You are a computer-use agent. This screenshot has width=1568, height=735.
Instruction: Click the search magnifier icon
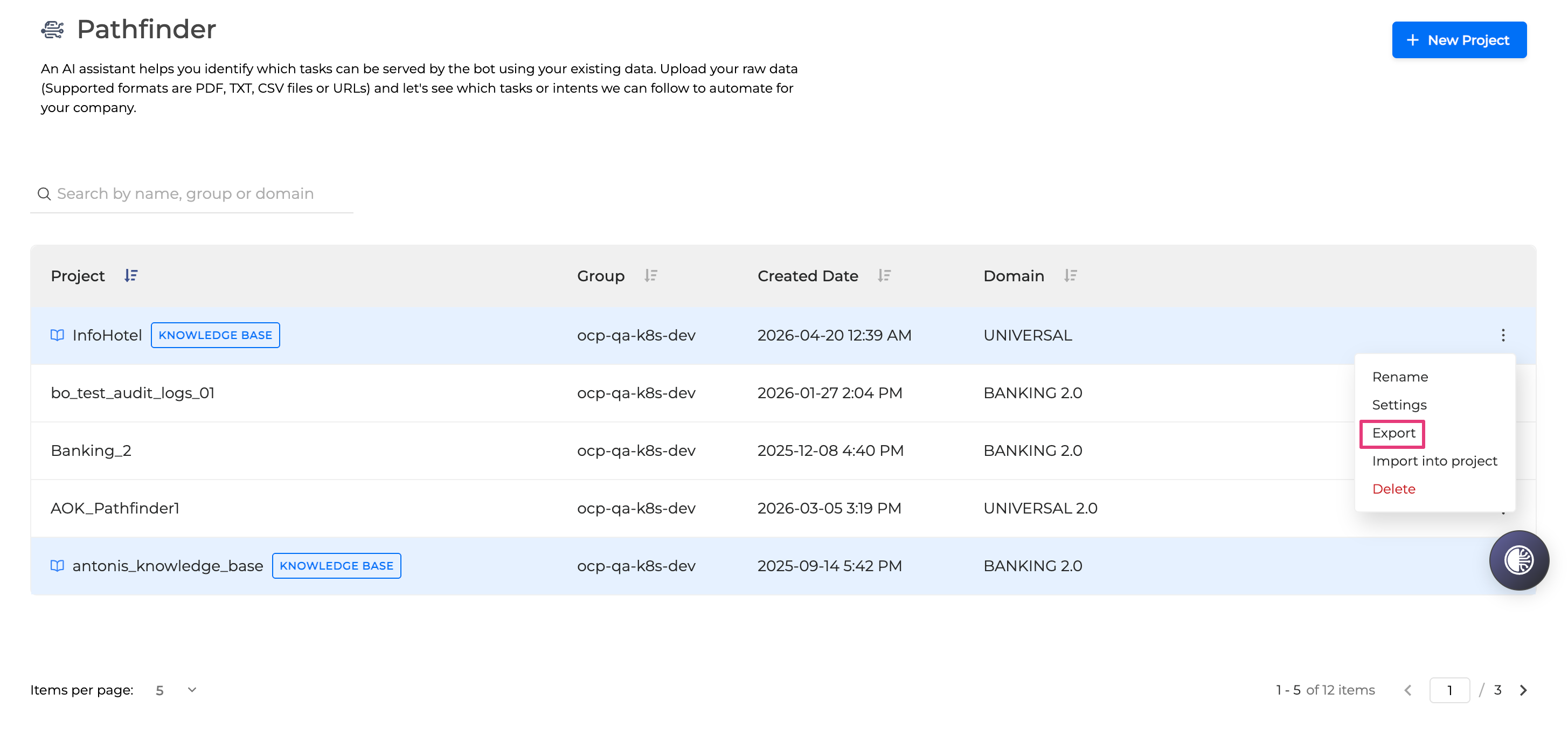[x=44, y=193]
